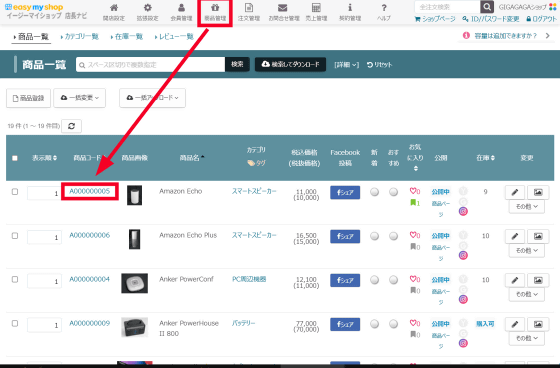560x368 pixels.
Task: Open the 拡張設定 gear icon menu
Action: tap(147, 12)
